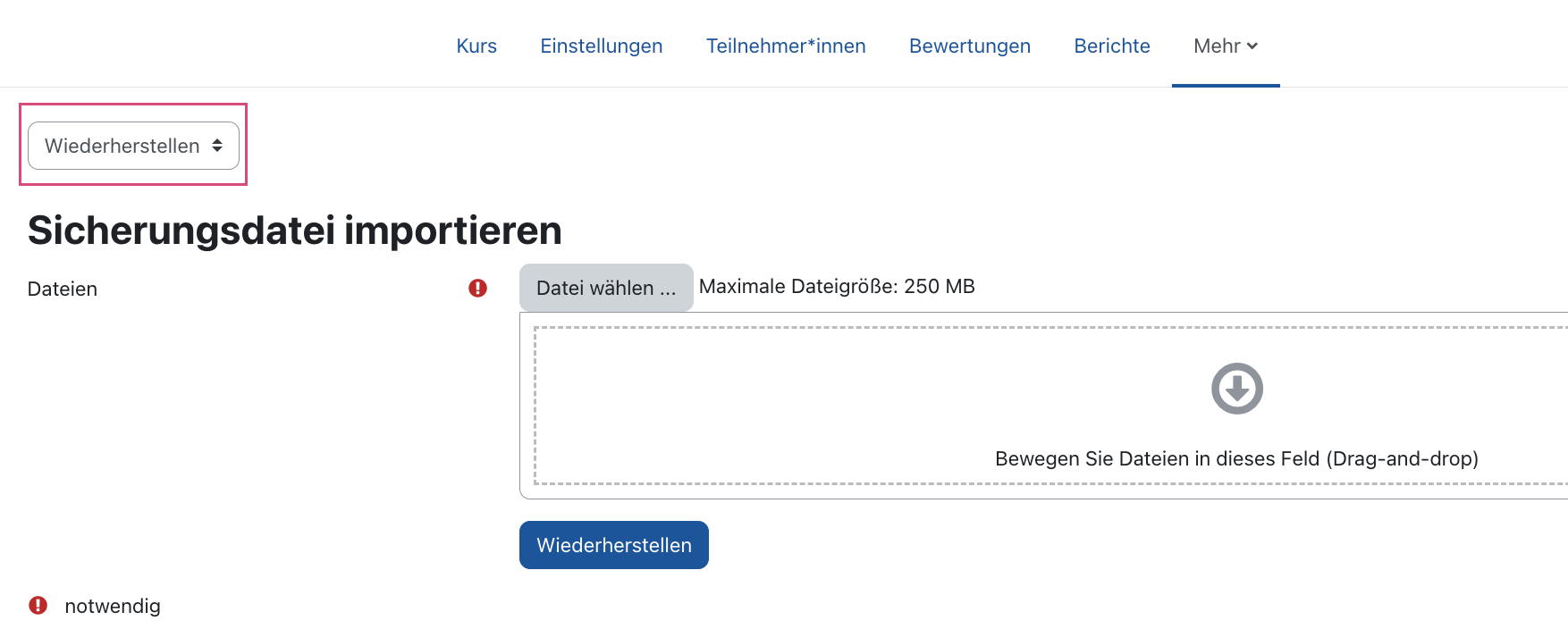
Task: Open the Berichte page
Action: (1112, 46)
